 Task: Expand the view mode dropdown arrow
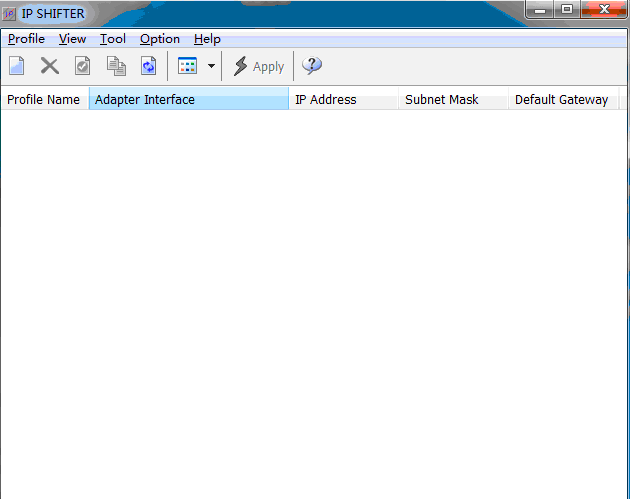pos(211,66)
